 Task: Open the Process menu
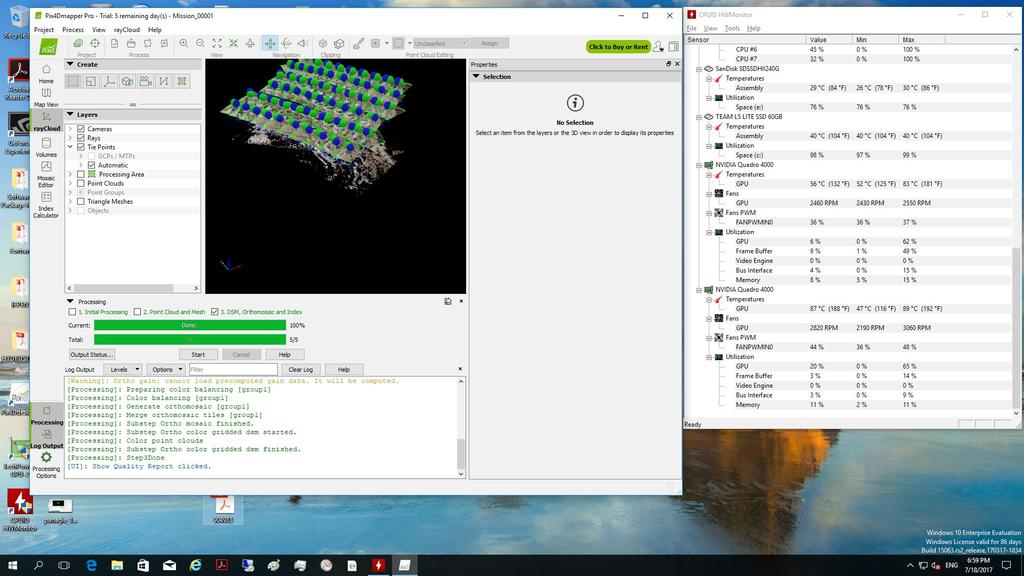click(x=72, y=29)
